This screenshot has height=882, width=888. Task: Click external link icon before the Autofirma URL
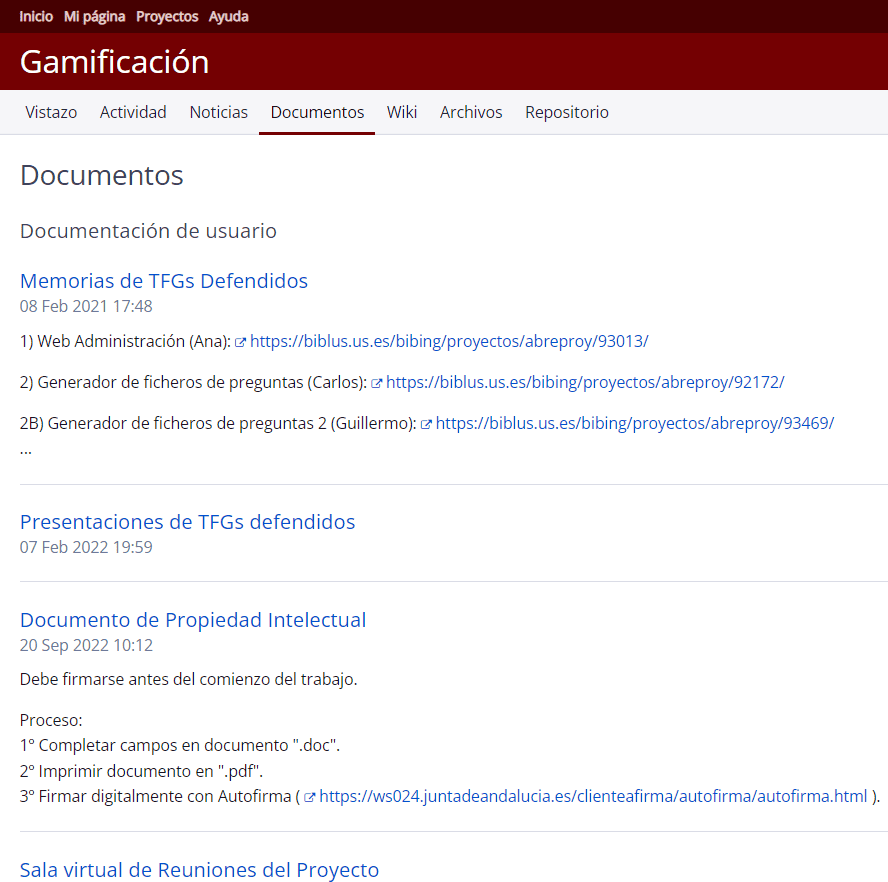[x=310, y=797]
